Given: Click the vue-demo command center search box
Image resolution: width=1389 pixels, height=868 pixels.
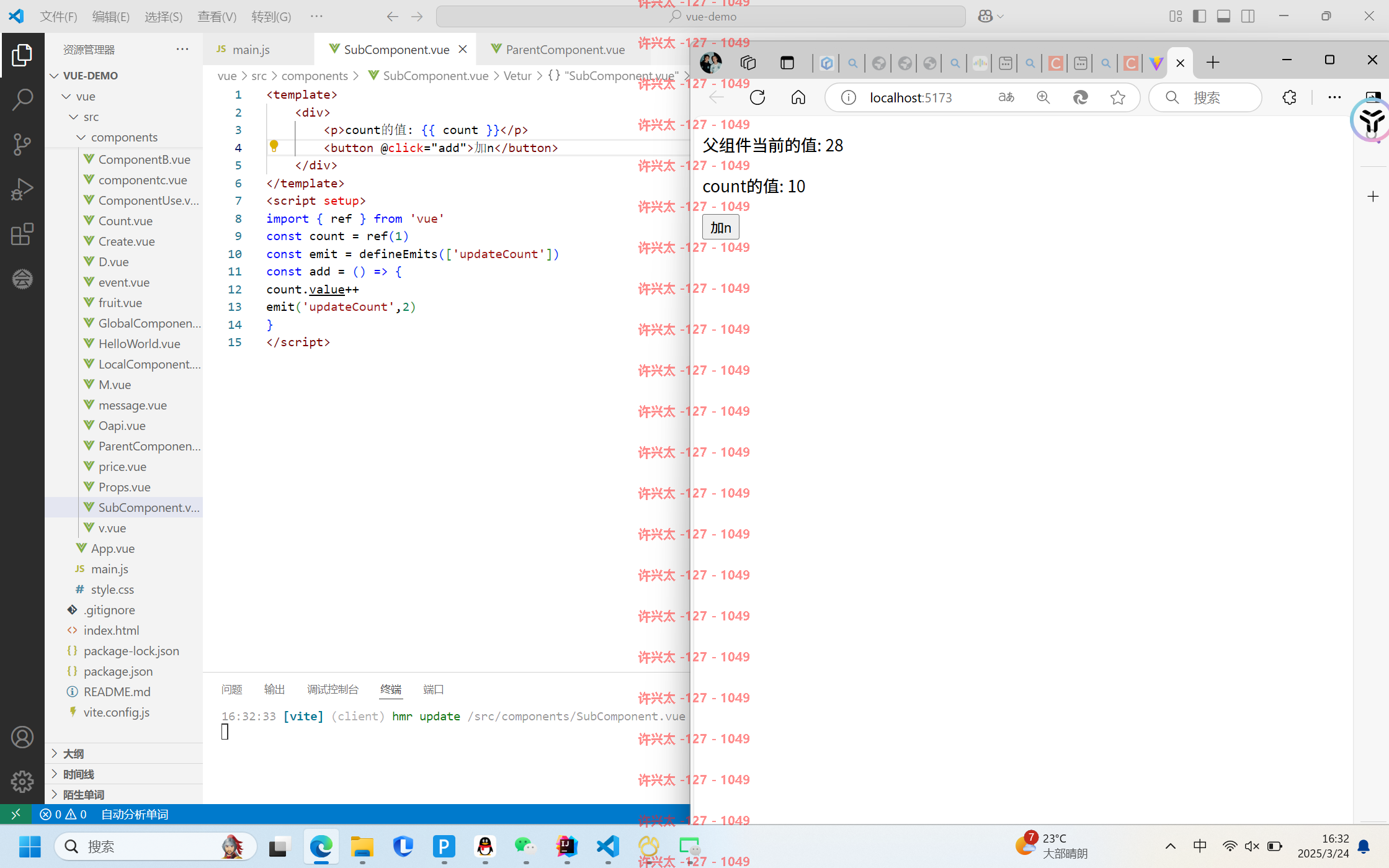Looking at the screenshot, I should [700, 17].
